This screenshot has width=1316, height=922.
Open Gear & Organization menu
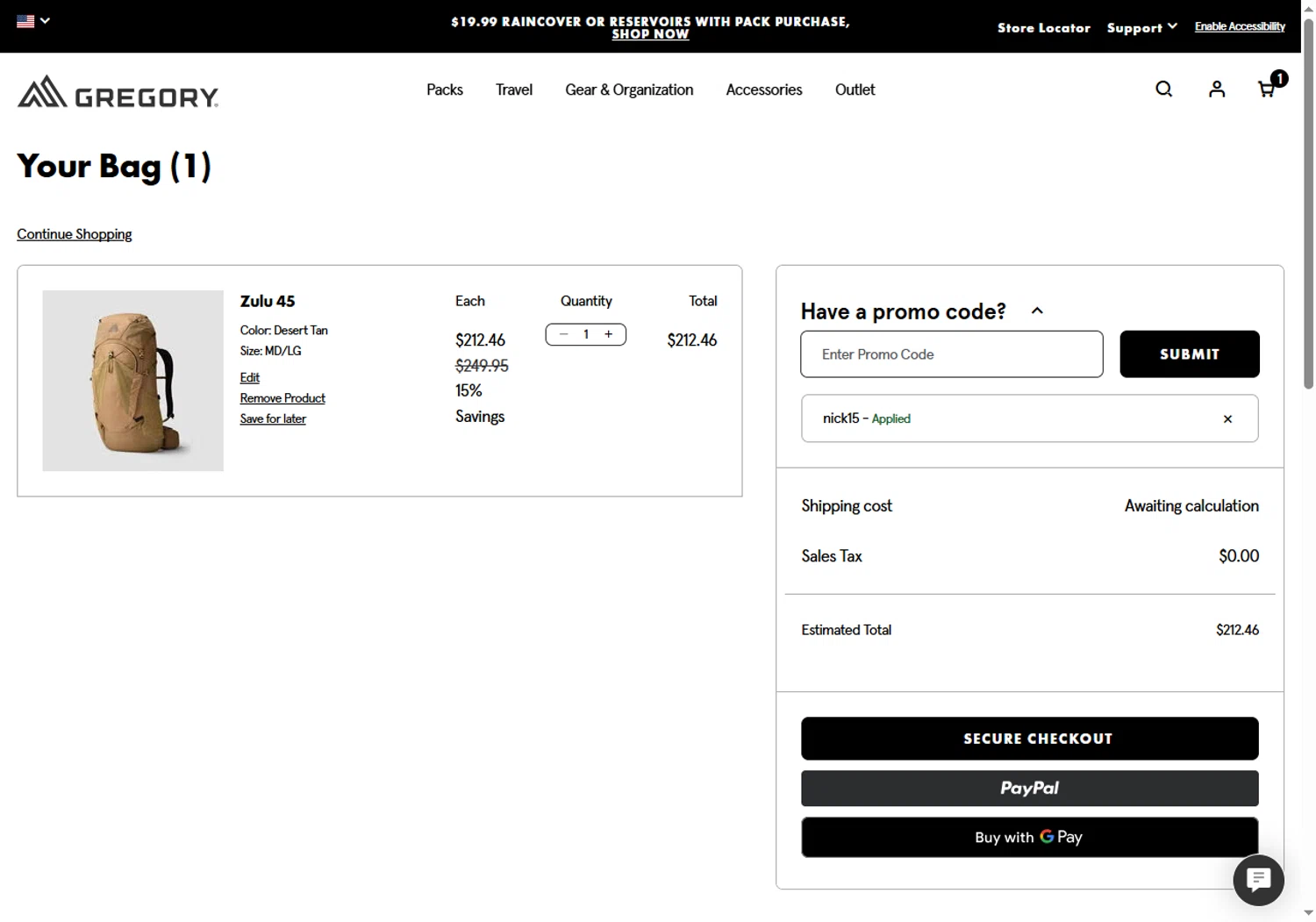click(x=629, y=89)
